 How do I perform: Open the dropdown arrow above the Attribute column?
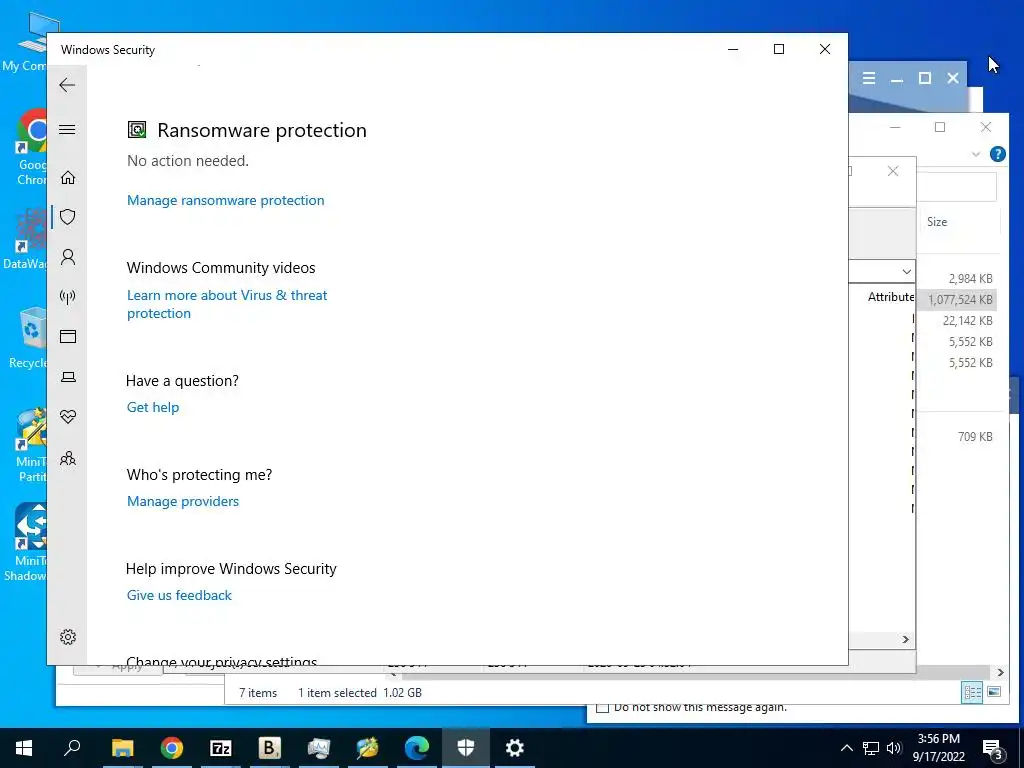tap(906, 271)
